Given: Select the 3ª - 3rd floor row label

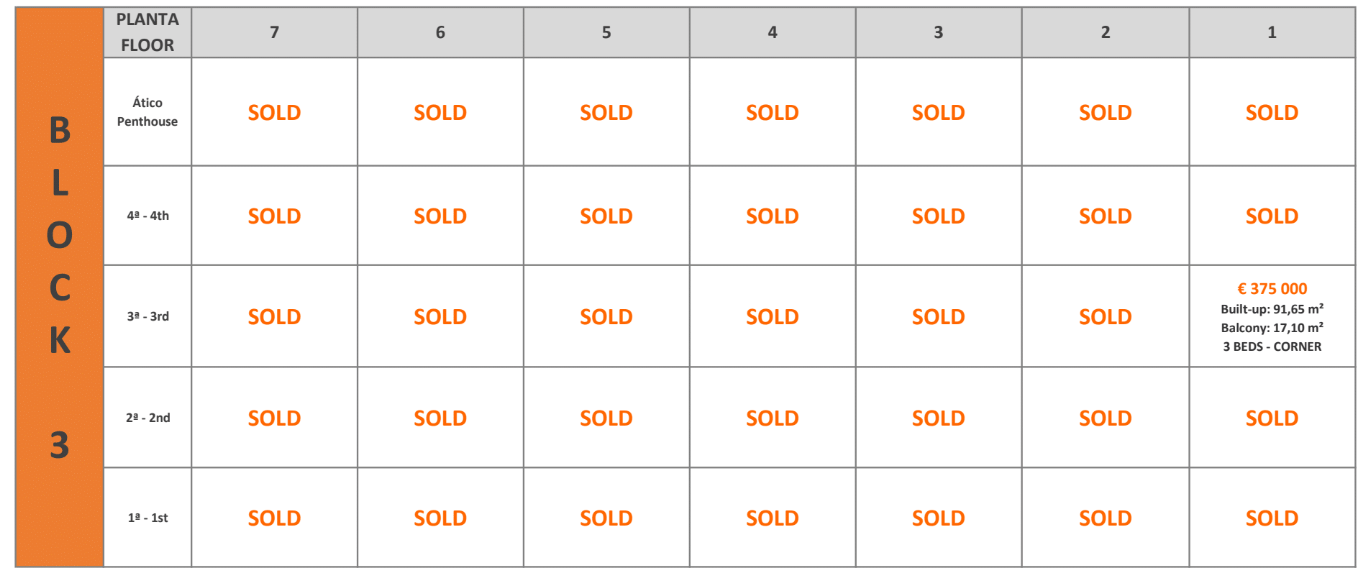Looking at the screenshot, I should coord(147,316).
